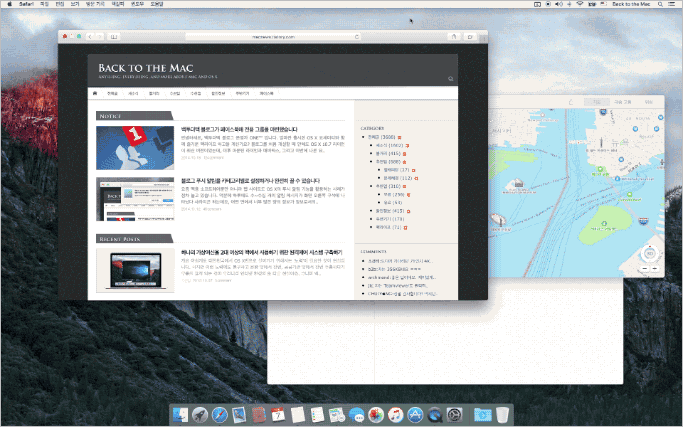Image resolution: width=683 pixels, height=427 pixels.
Task: Zoom in with Maps plus button
Action: click(654, 269)
